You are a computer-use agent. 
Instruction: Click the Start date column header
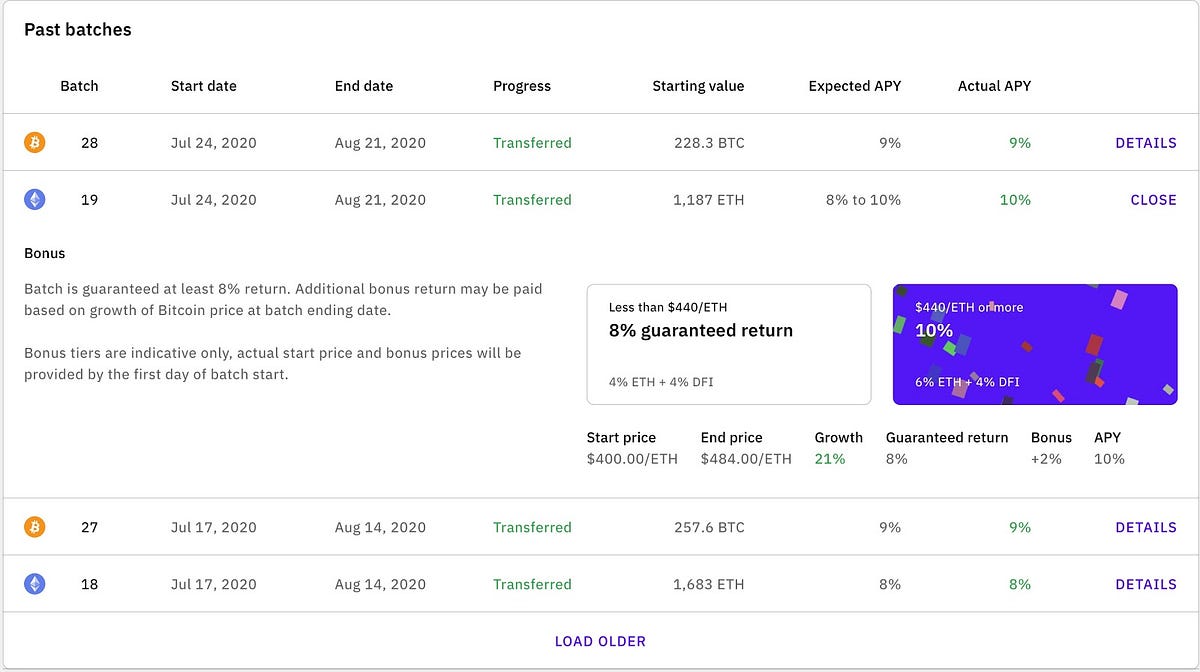[x=203, y=85]
